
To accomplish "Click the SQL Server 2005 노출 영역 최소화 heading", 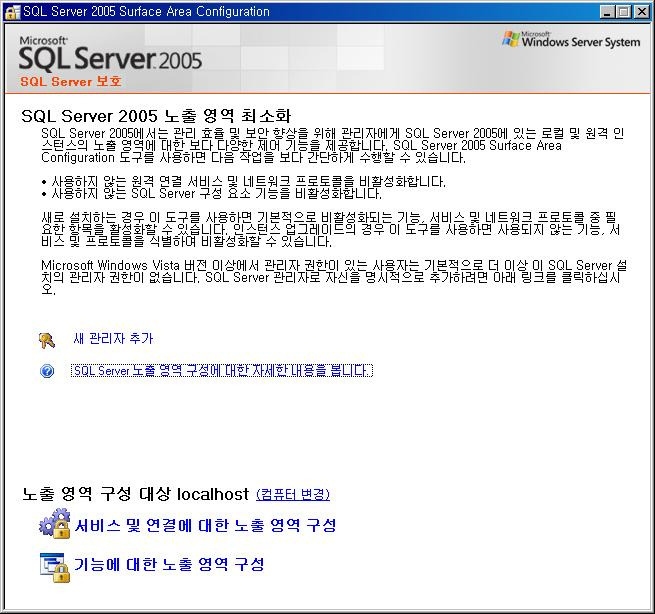I will pos(156,116).
